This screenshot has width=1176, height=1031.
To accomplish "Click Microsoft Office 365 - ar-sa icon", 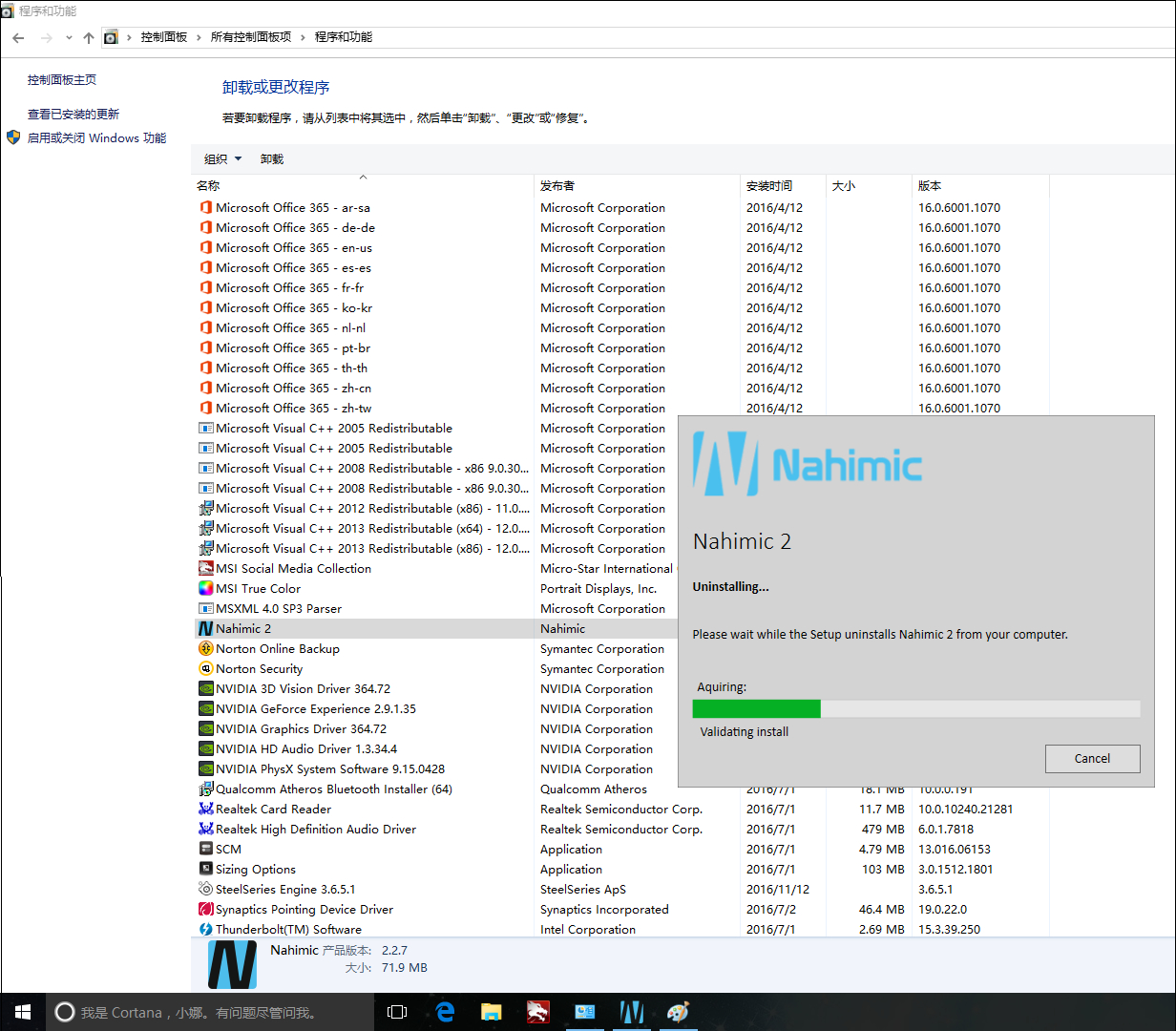I will pos(205,208).
